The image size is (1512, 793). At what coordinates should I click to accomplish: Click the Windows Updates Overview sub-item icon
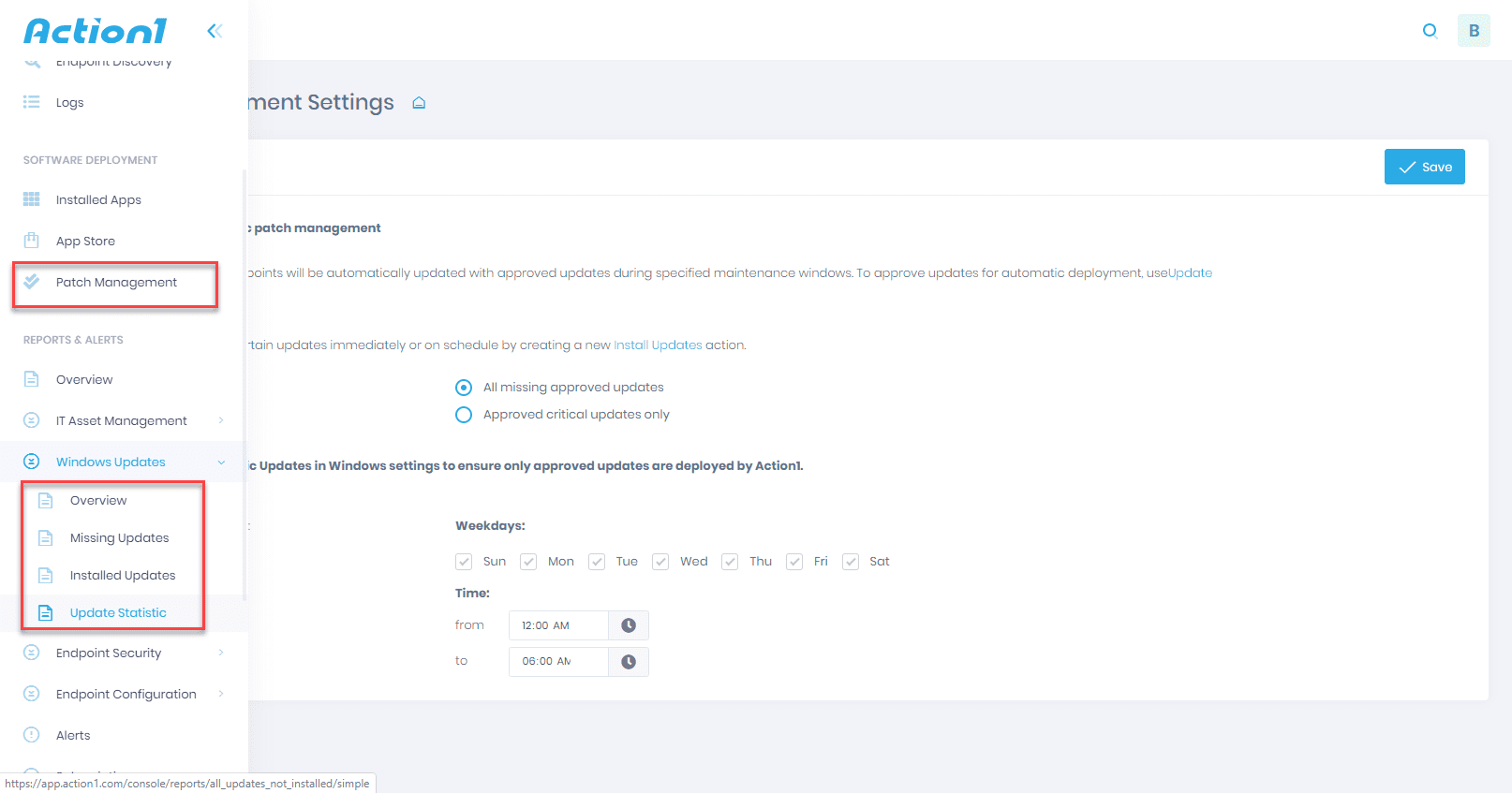click(x=45, y=500)
